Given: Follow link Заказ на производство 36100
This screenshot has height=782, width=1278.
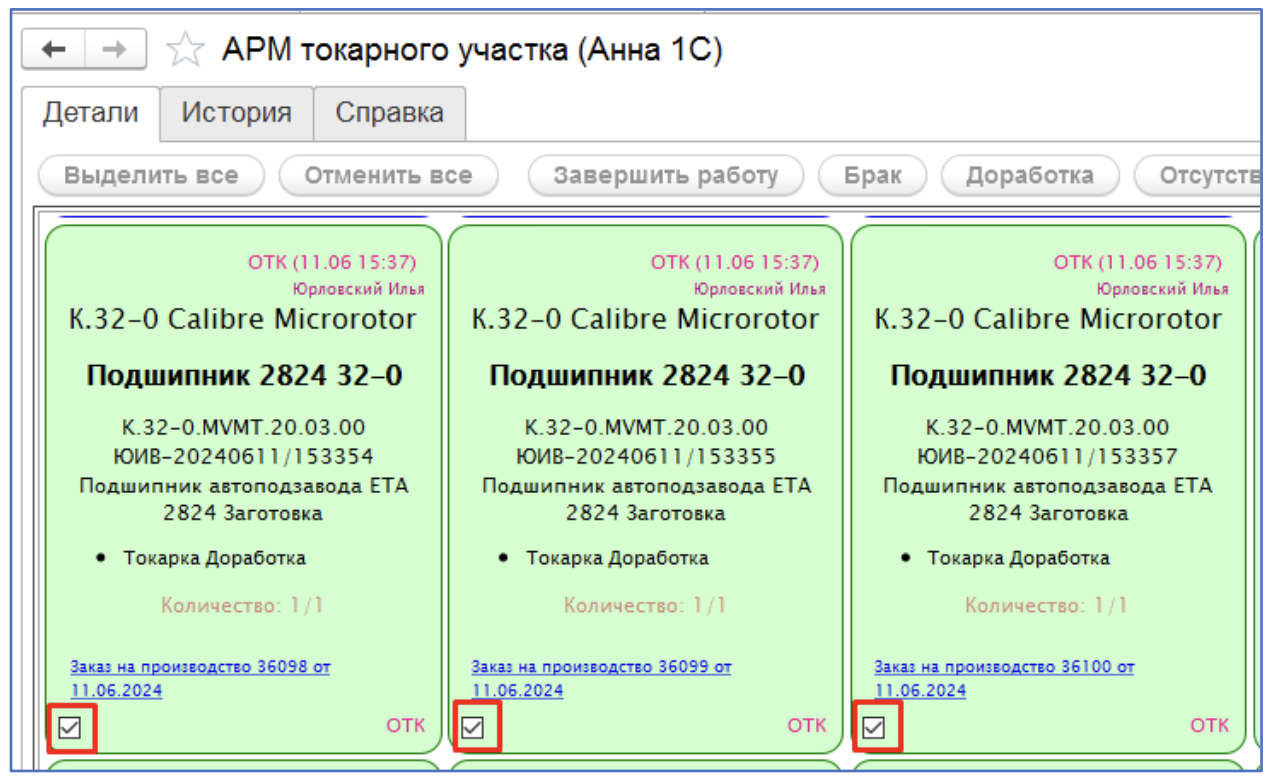Looking at the screenshot, I should pos(1004,666).
